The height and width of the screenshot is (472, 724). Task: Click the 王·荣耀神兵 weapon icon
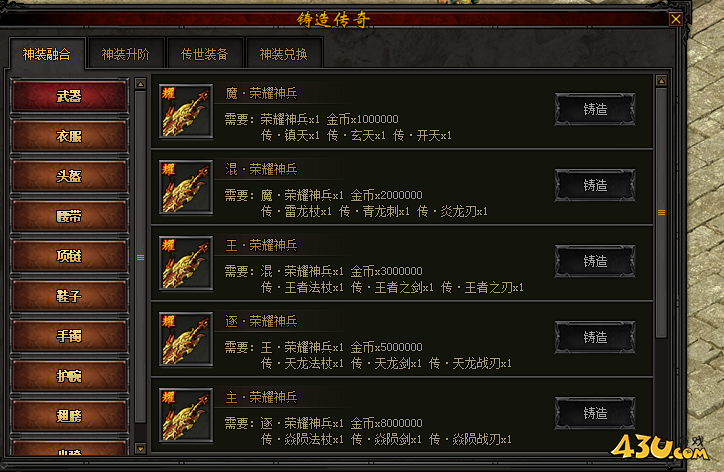click(186, 263)
